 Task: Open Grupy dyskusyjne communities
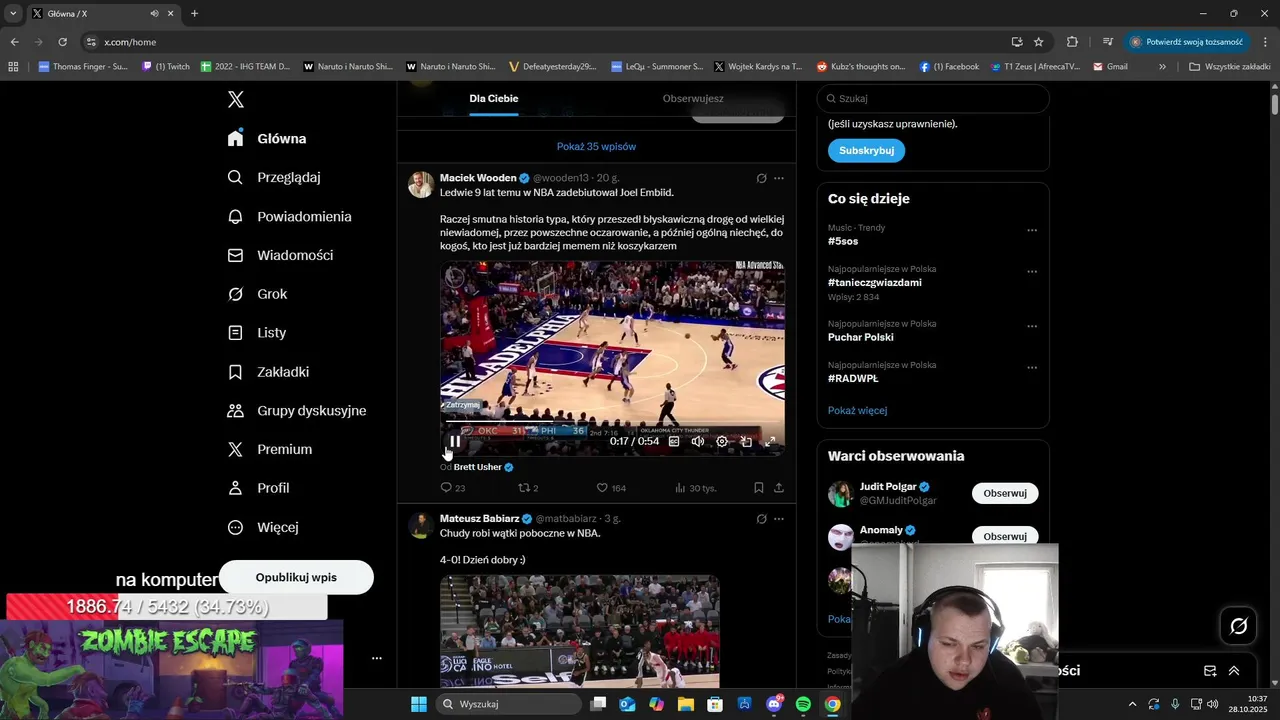click(x=297, y=410)
